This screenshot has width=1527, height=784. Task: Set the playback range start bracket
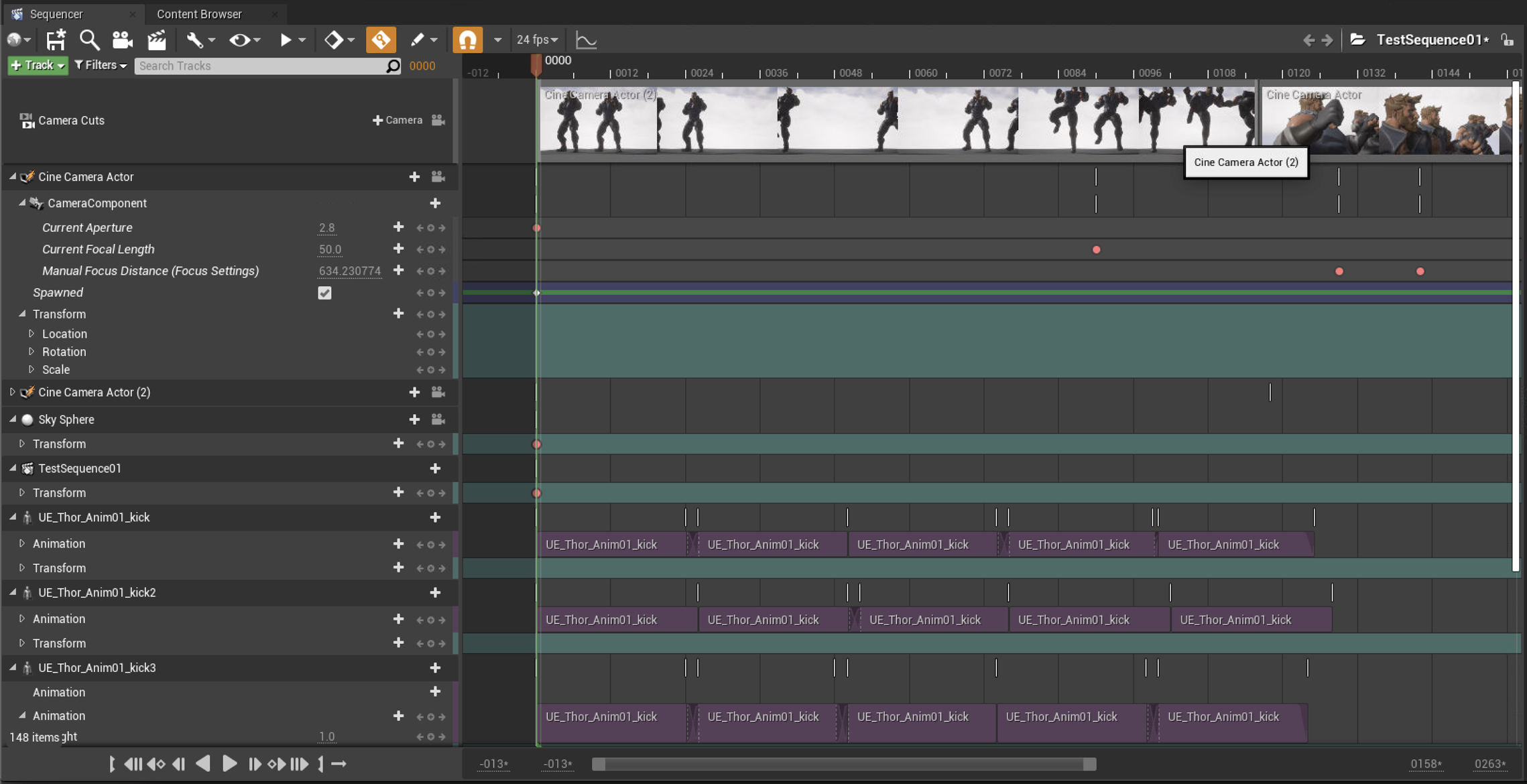tap(112, 764)
